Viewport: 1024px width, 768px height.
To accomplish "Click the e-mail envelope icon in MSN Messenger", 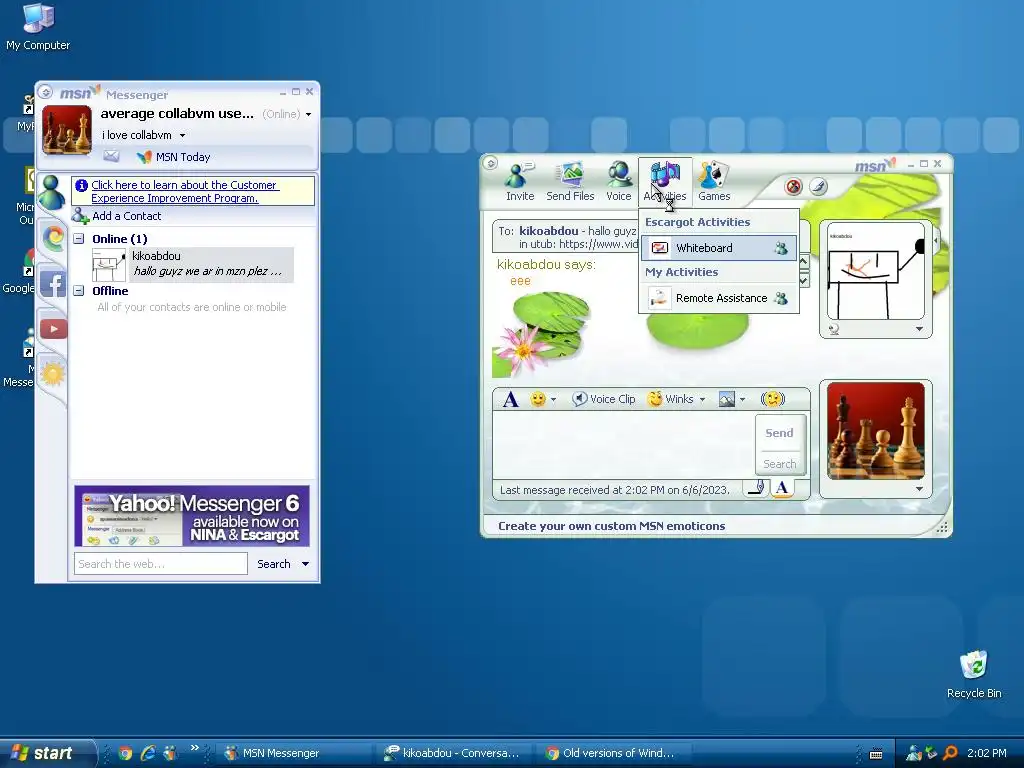I will pos(112,156).
